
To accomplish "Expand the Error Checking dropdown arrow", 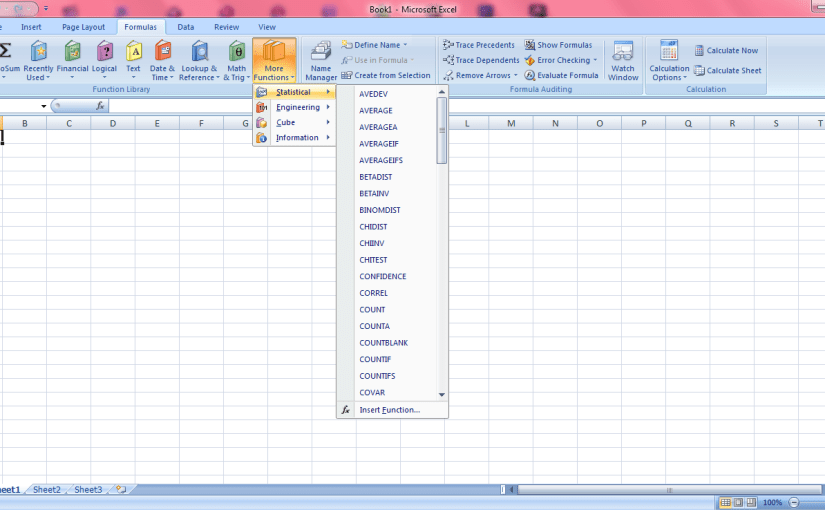I will pyautogui.click(x=596, y=60).
